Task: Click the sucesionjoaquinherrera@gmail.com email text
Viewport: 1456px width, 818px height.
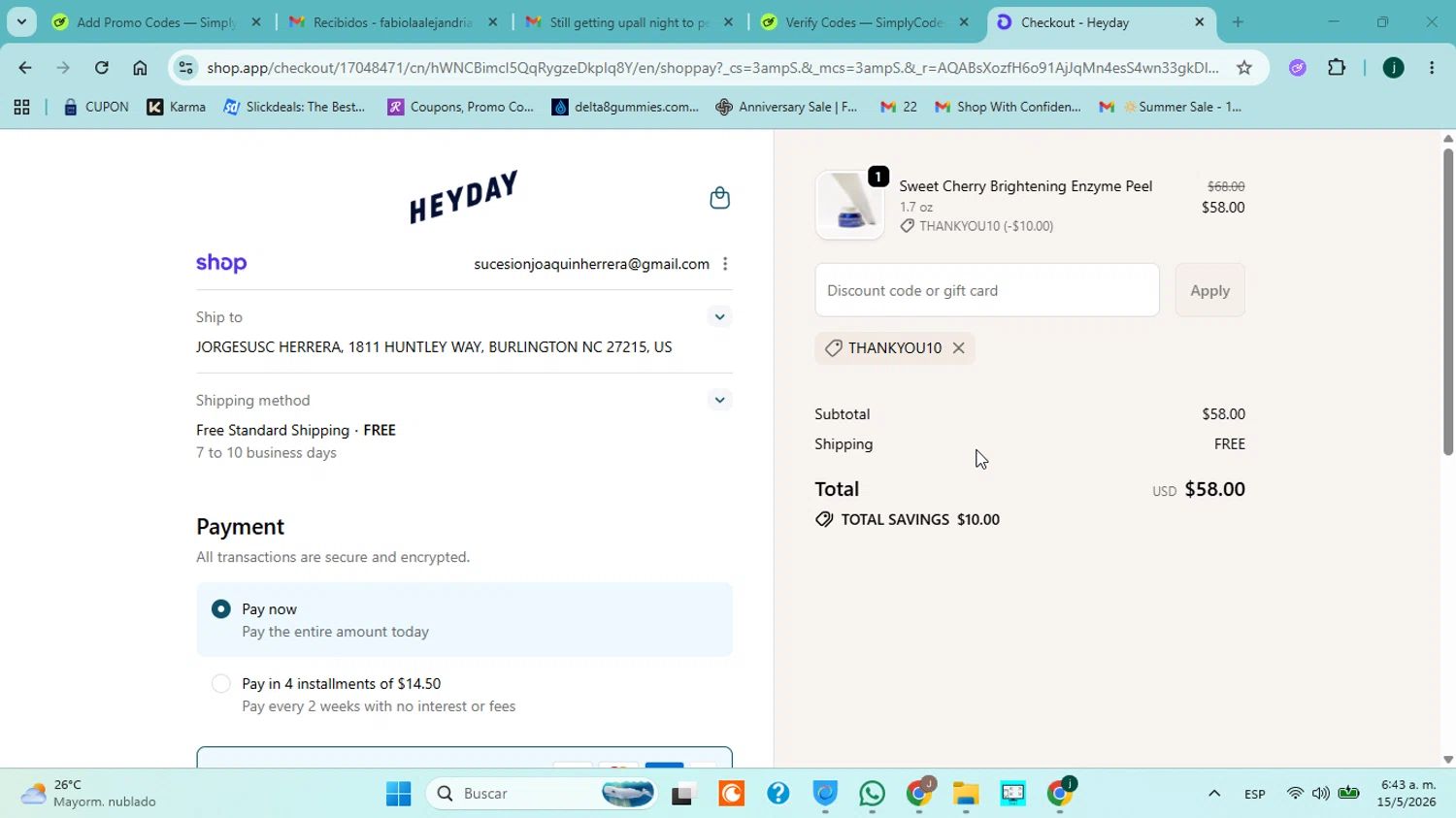Action: [591, 264]
